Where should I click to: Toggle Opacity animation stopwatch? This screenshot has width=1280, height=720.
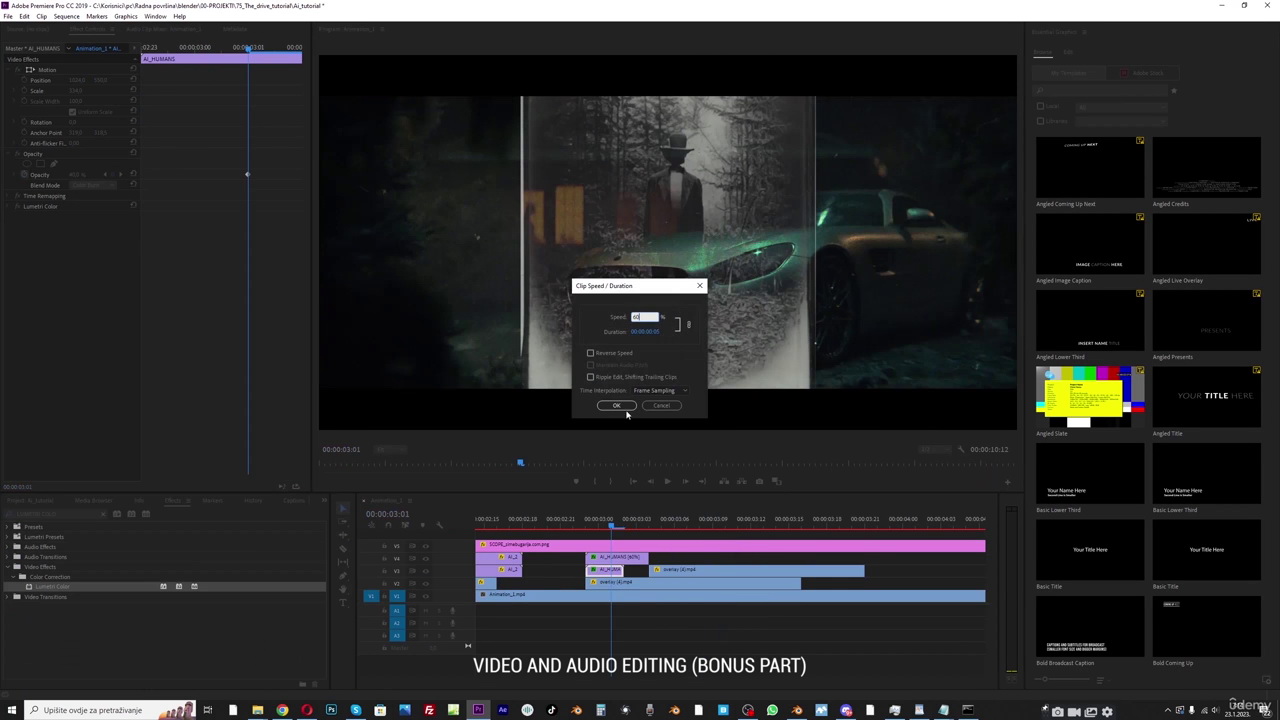(24, 175)
